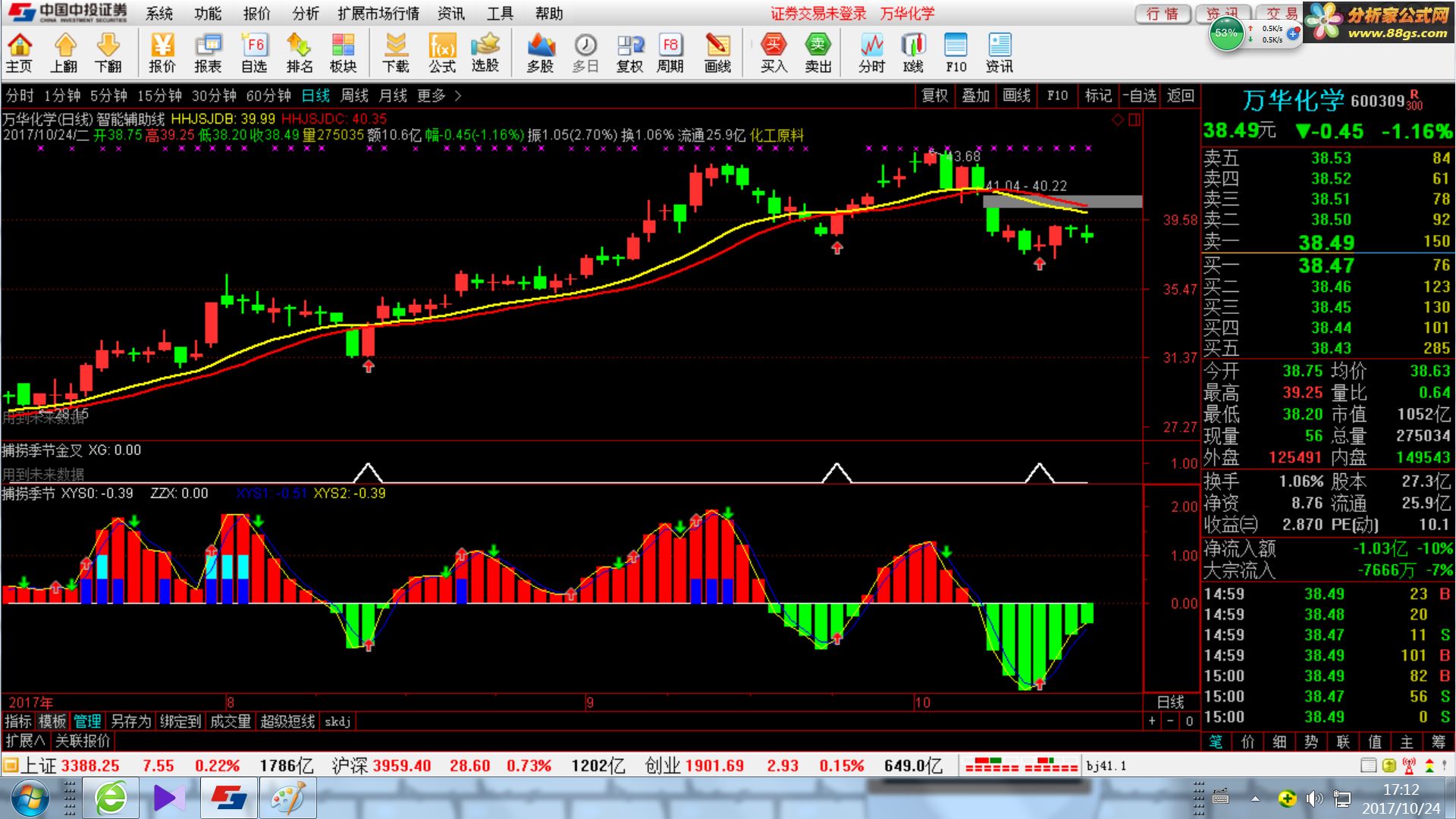Open the 板块 sectors toolbar icon
The image size is (1456, 819).
[343, 53]
